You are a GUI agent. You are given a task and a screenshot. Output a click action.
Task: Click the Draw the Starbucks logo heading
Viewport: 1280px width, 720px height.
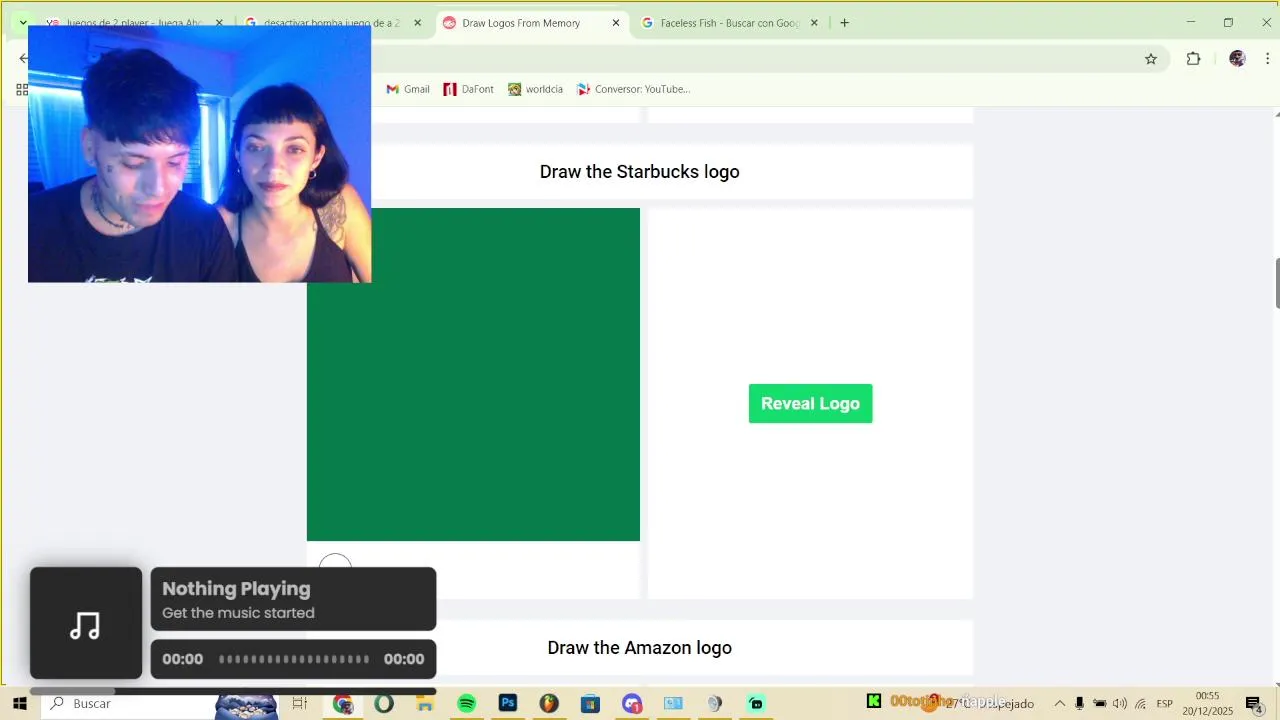(640, 172)
